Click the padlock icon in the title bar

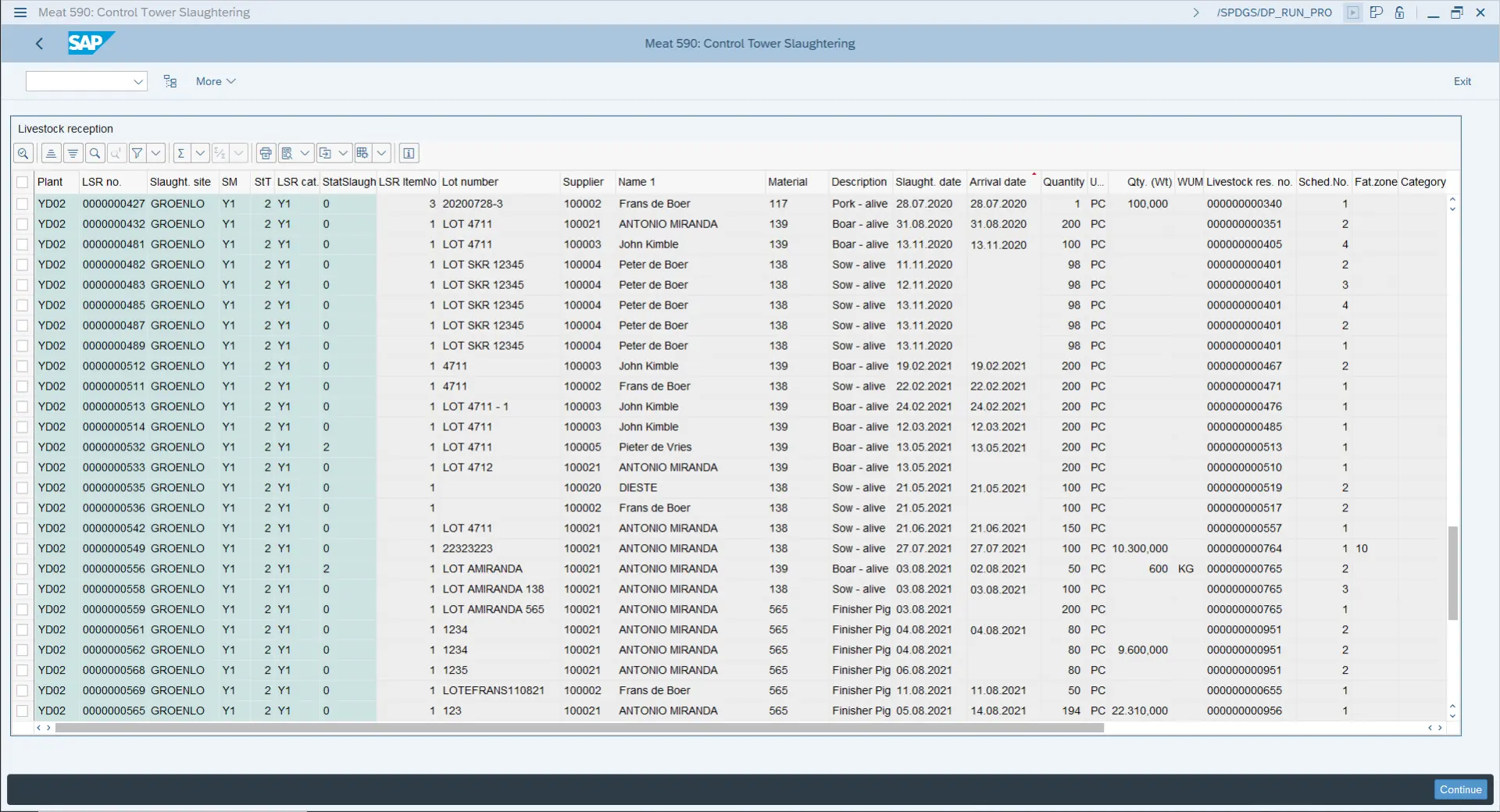tap(1400, 12)
